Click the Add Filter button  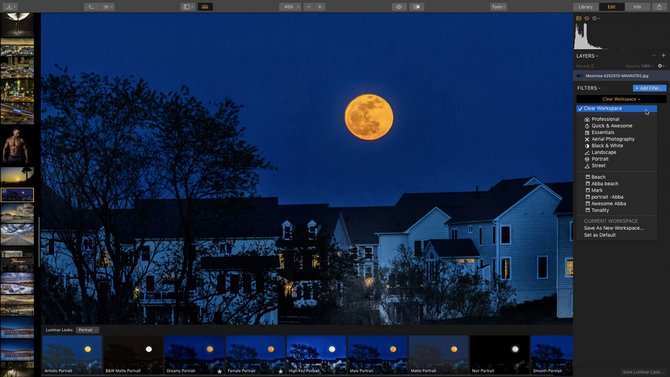[x=649, y=88]
